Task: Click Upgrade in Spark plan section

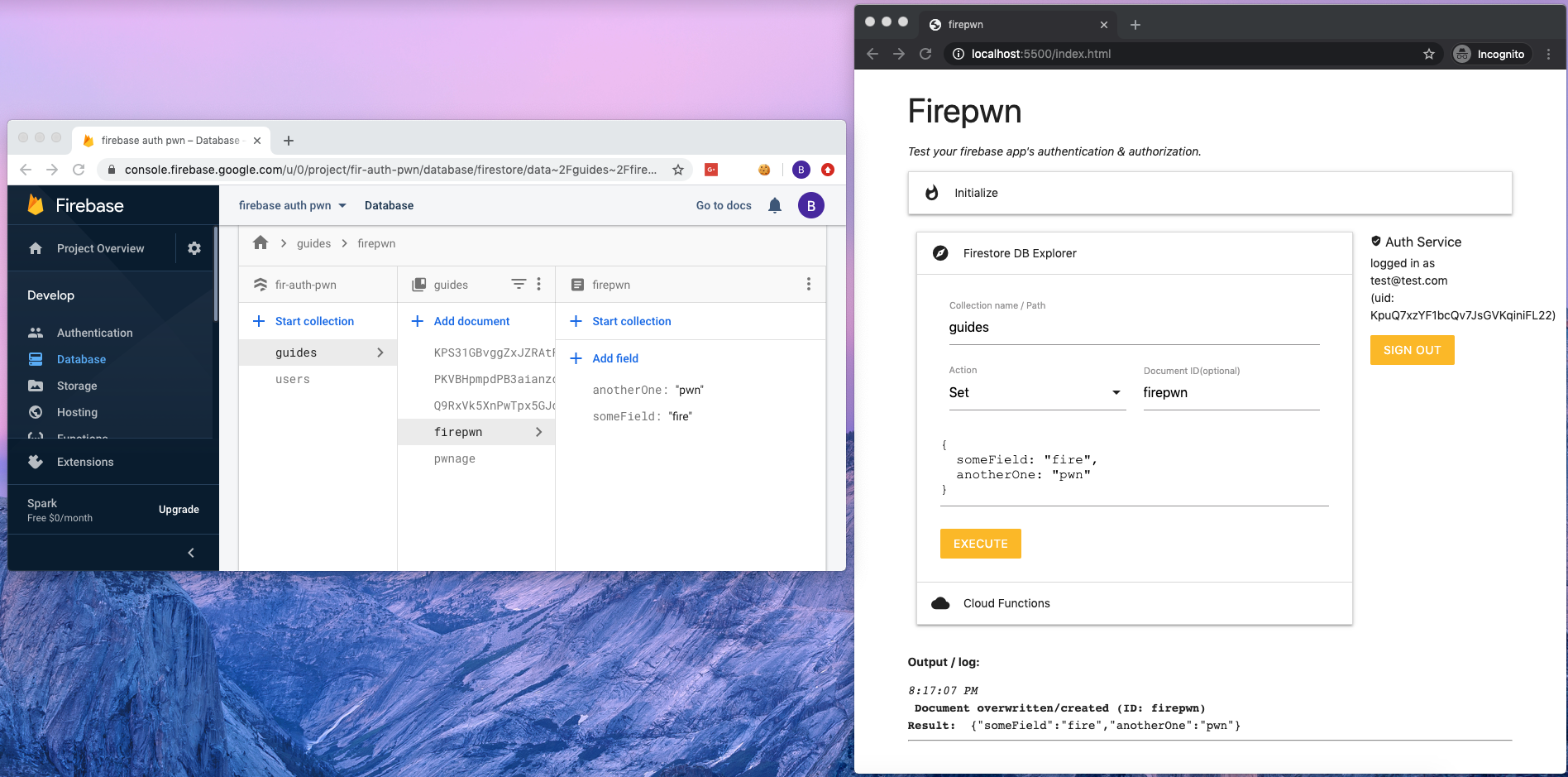Action: [x=179, y=510]
